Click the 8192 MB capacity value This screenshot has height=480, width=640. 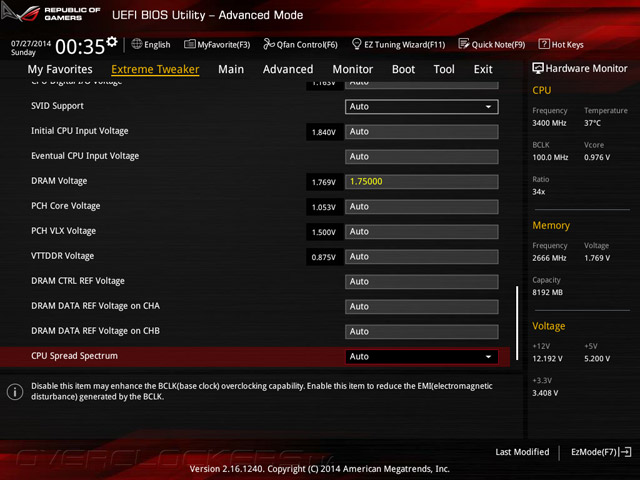(547, 292)
